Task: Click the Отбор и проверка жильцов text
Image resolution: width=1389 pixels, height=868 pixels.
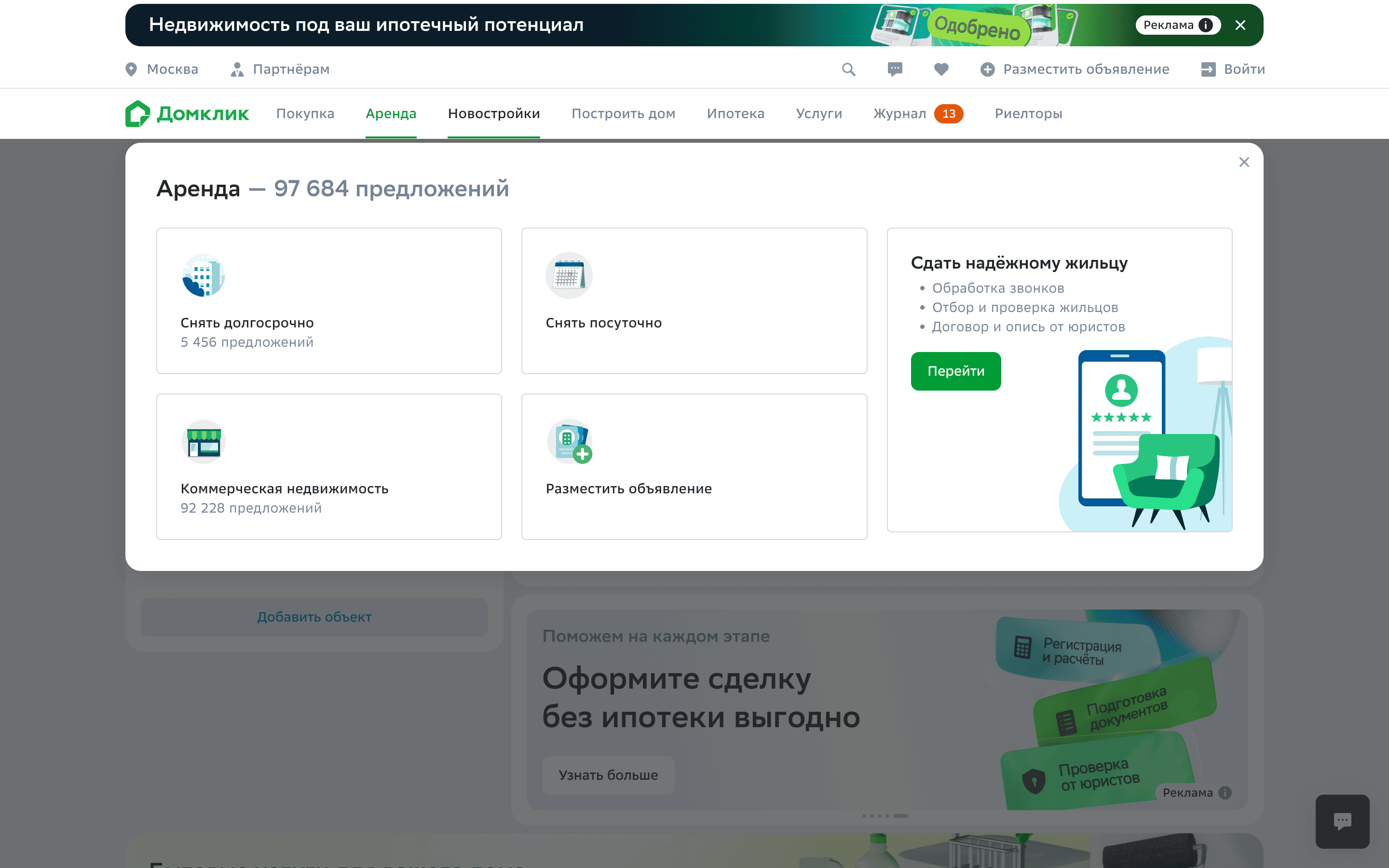Action: 1025,308
